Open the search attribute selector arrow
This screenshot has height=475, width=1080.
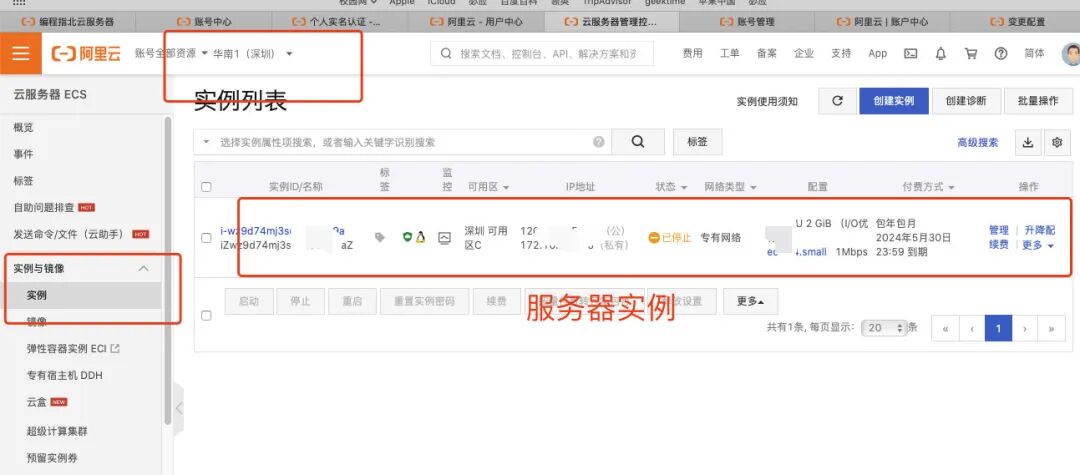(206, 142)
